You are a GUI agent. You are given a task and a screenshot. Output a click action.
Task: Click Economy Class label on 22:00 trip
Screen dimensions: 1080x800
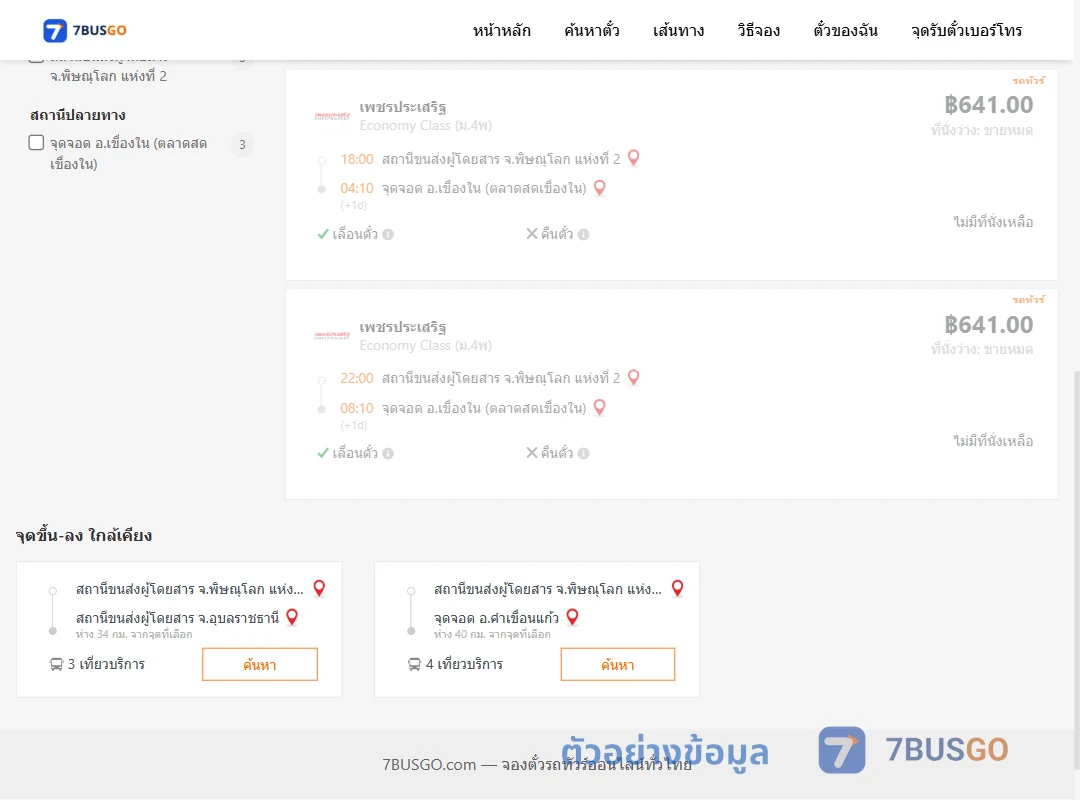click(x=426, y=345)
